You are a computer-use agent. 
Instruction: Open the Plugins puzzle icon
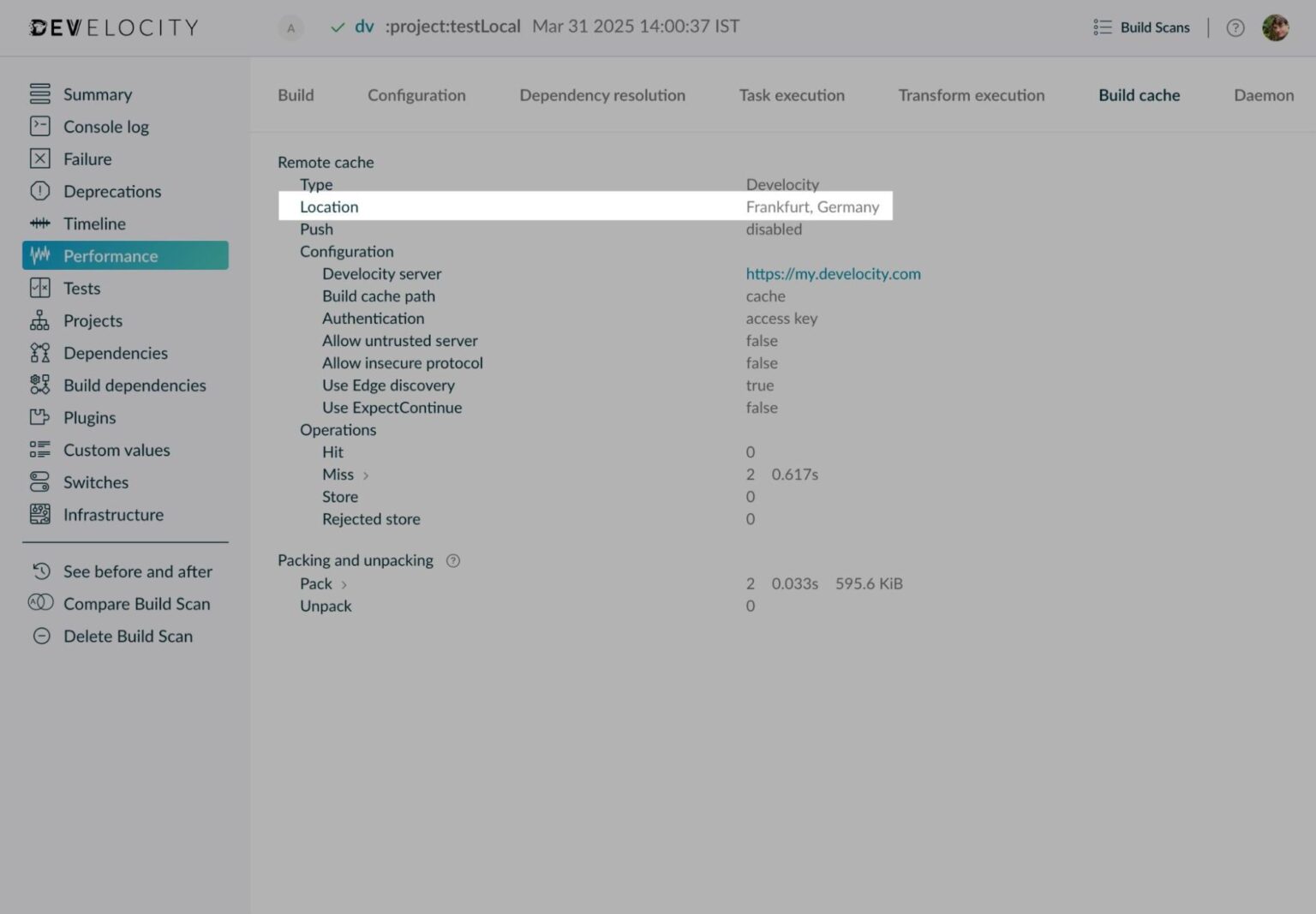tap(39, 417)
